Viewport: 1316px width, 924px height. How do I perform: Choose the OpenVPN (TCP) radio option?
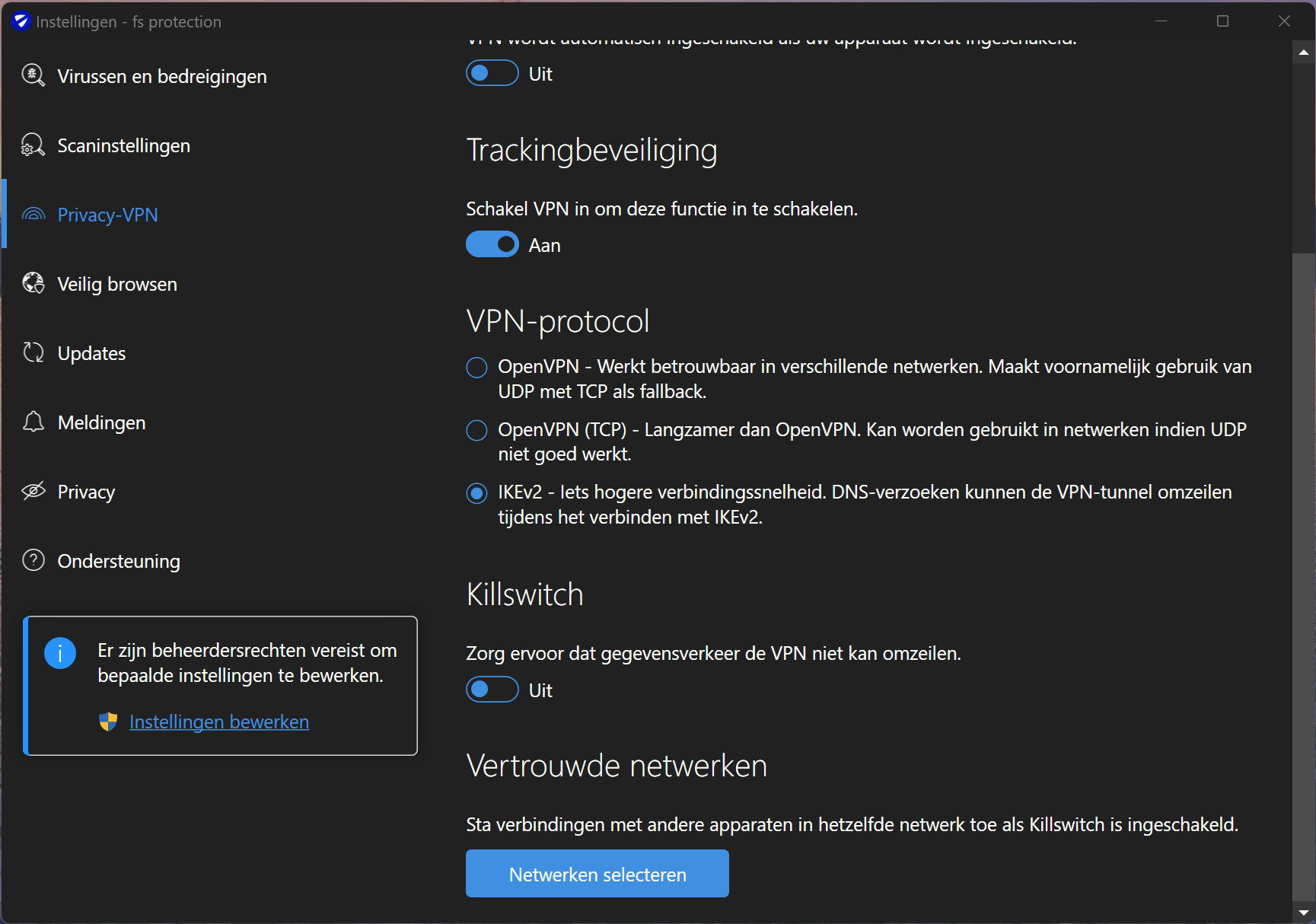(476, 431)
